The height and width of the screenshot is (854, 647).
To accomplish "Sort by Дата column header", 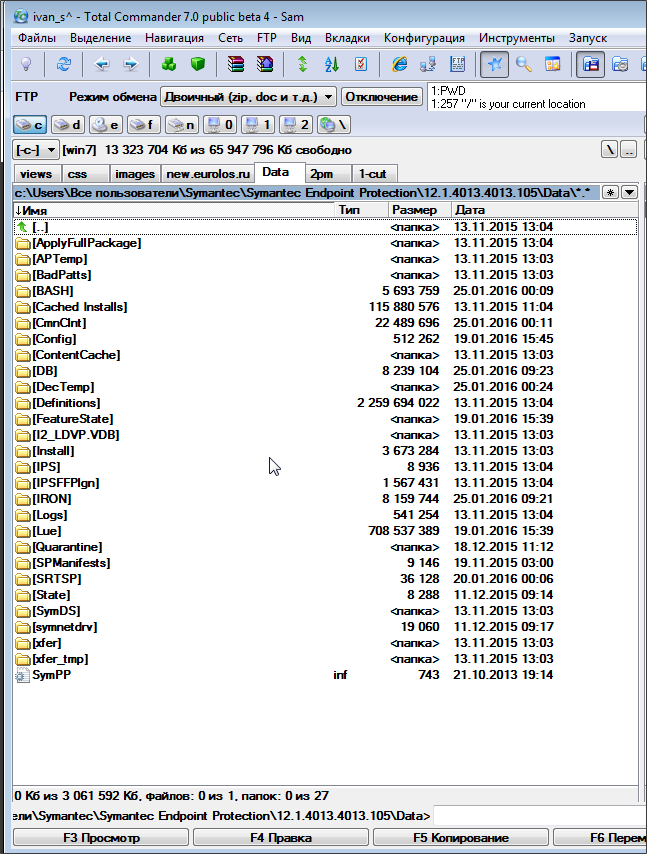I will [x=545, y=210].
